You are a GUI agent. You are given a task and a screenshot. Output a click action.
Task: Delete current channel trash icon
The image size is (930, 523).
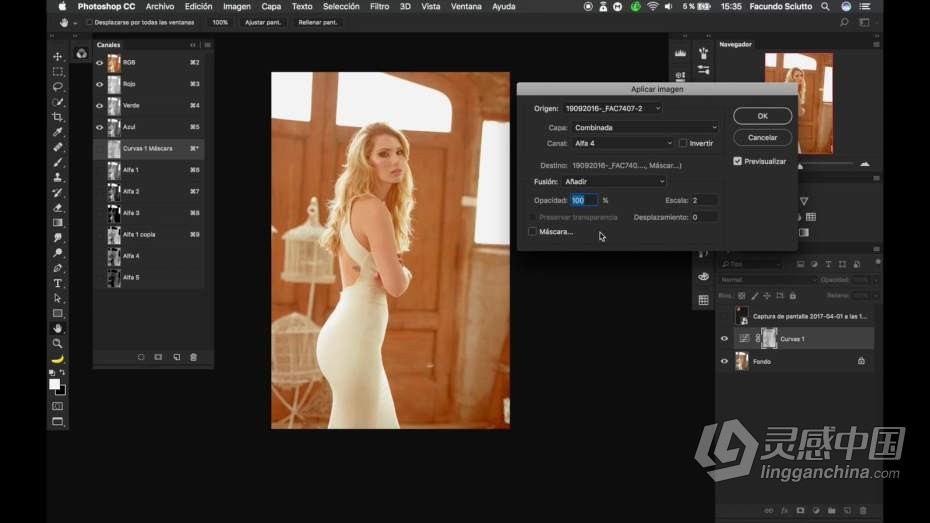tap(193, 357)
